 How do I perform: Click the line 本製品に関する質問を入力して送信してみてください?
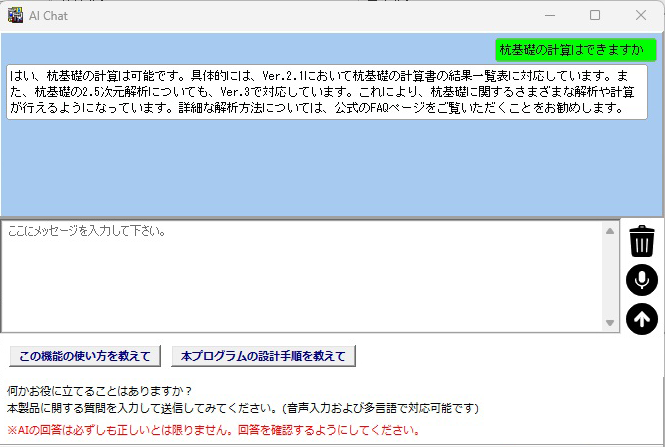pos(243,408)
